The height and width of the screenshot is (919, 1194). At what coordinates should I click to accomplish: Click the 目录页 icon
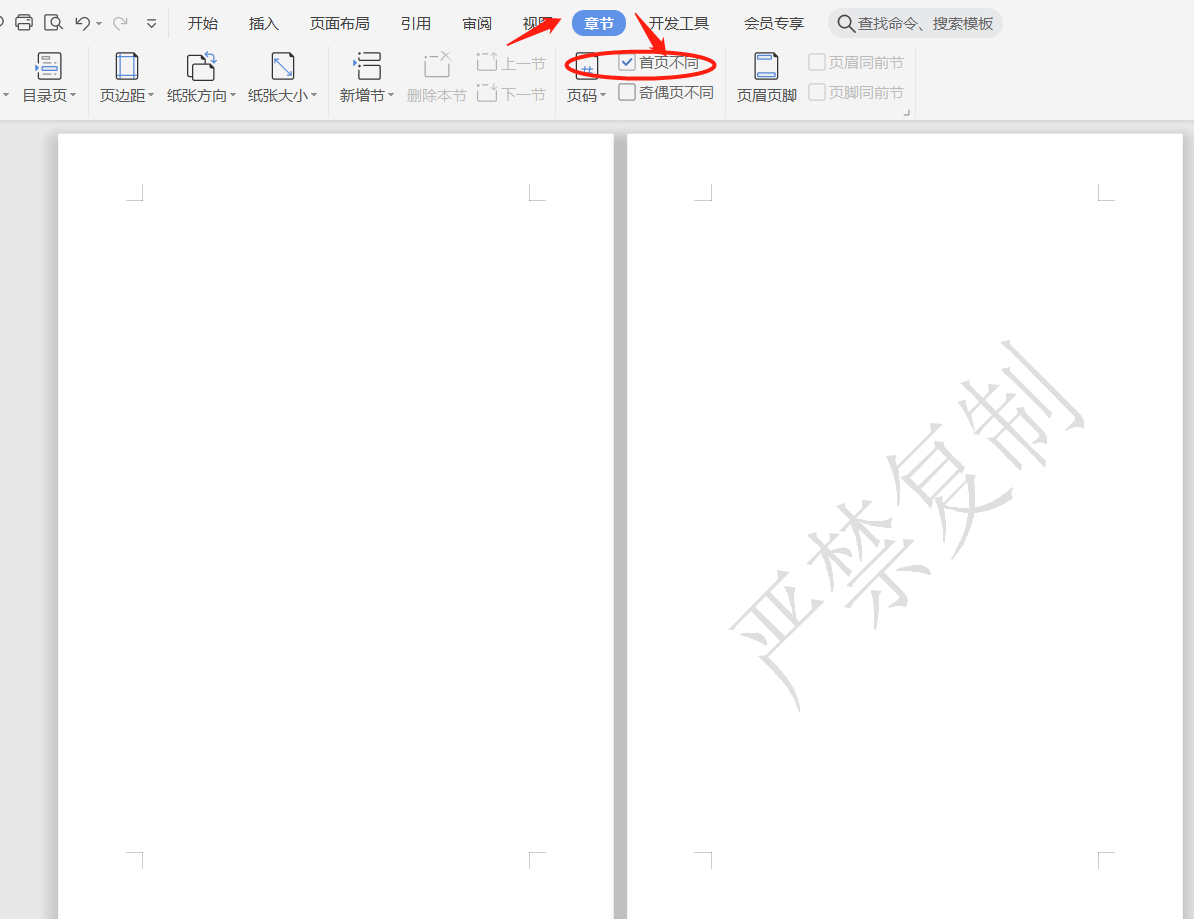click(49, 67)
